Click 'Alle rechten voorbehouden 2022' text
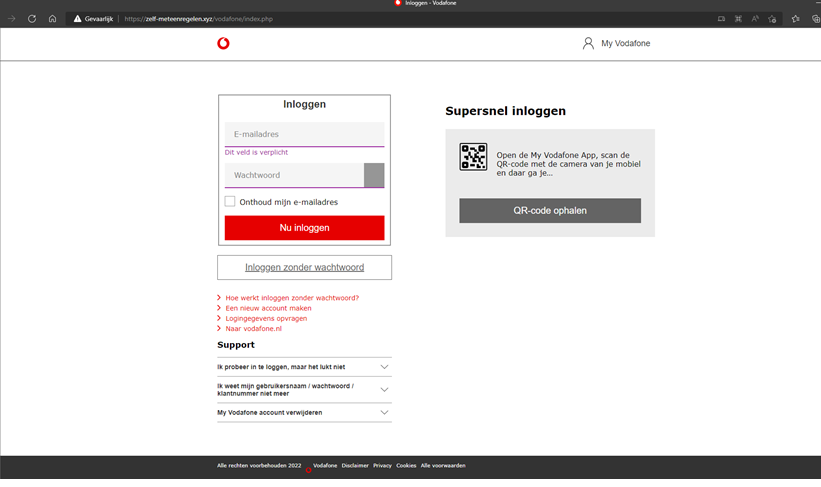Image resolution: width=821 pixels, height=487 pixels. (259, 466)
